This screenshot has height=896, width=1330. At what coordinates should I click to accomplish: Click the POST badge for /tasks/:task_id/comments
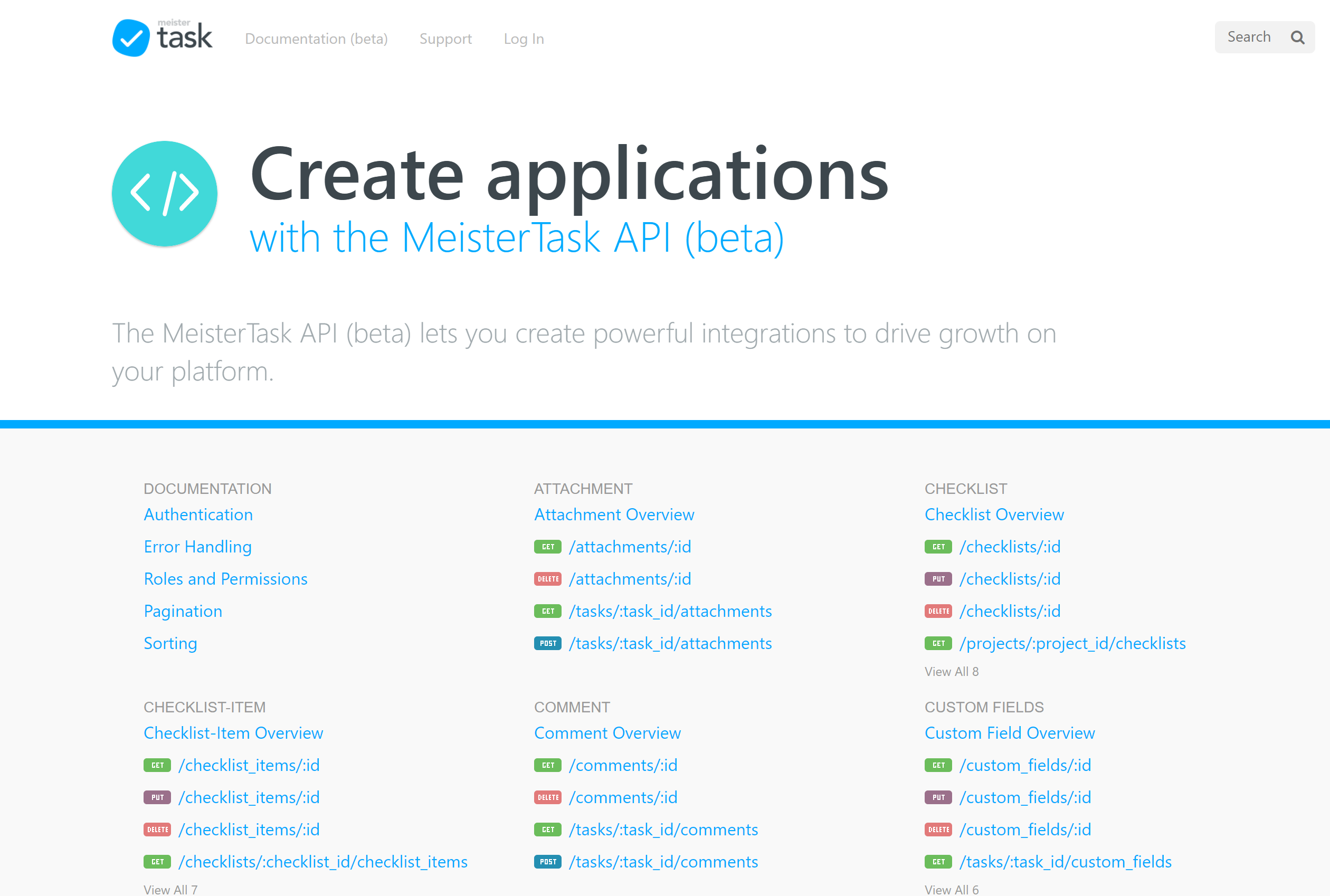(547, 862)
